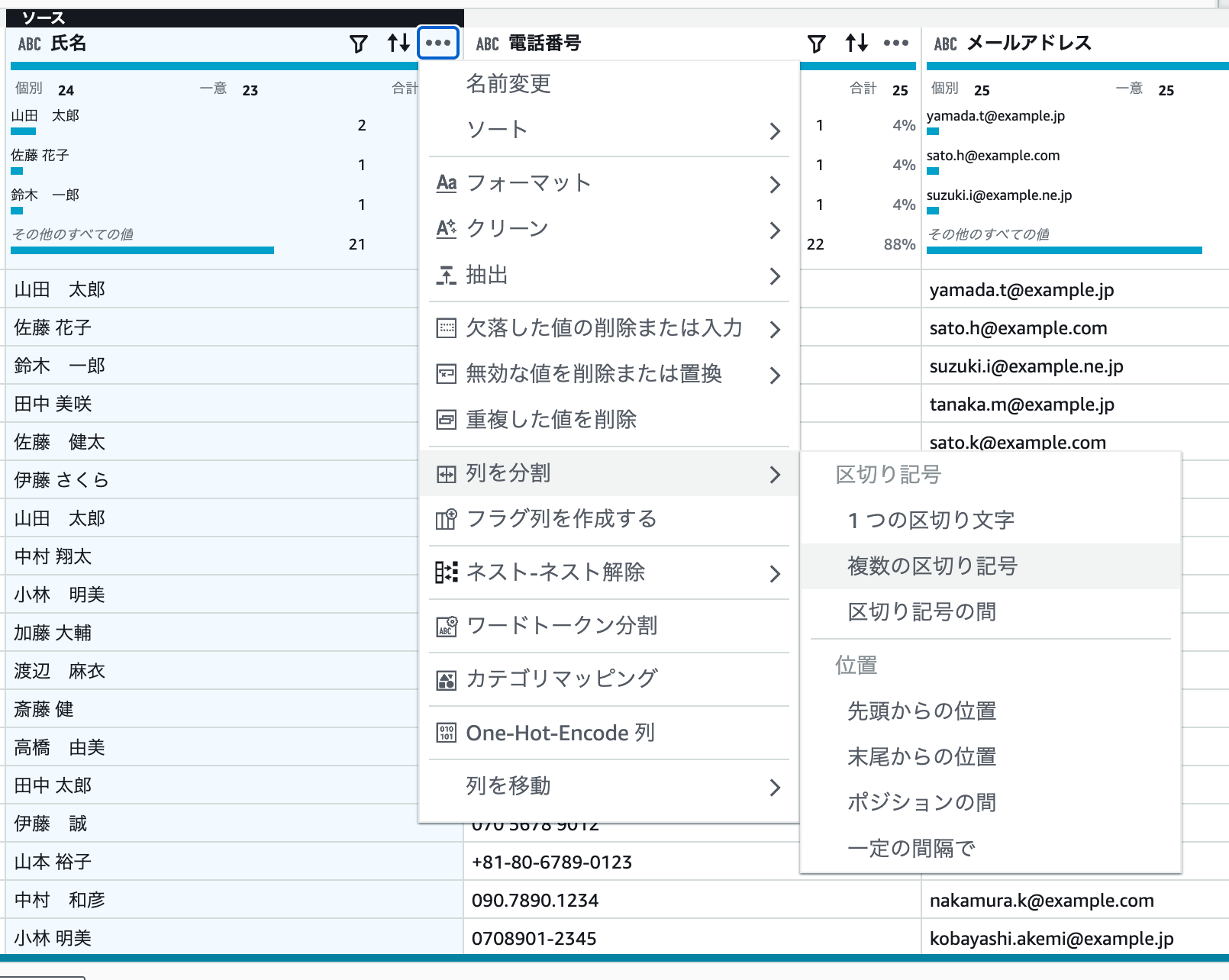Select the email cell kobayashi.akemi@example.jp

click(1076, 938)
